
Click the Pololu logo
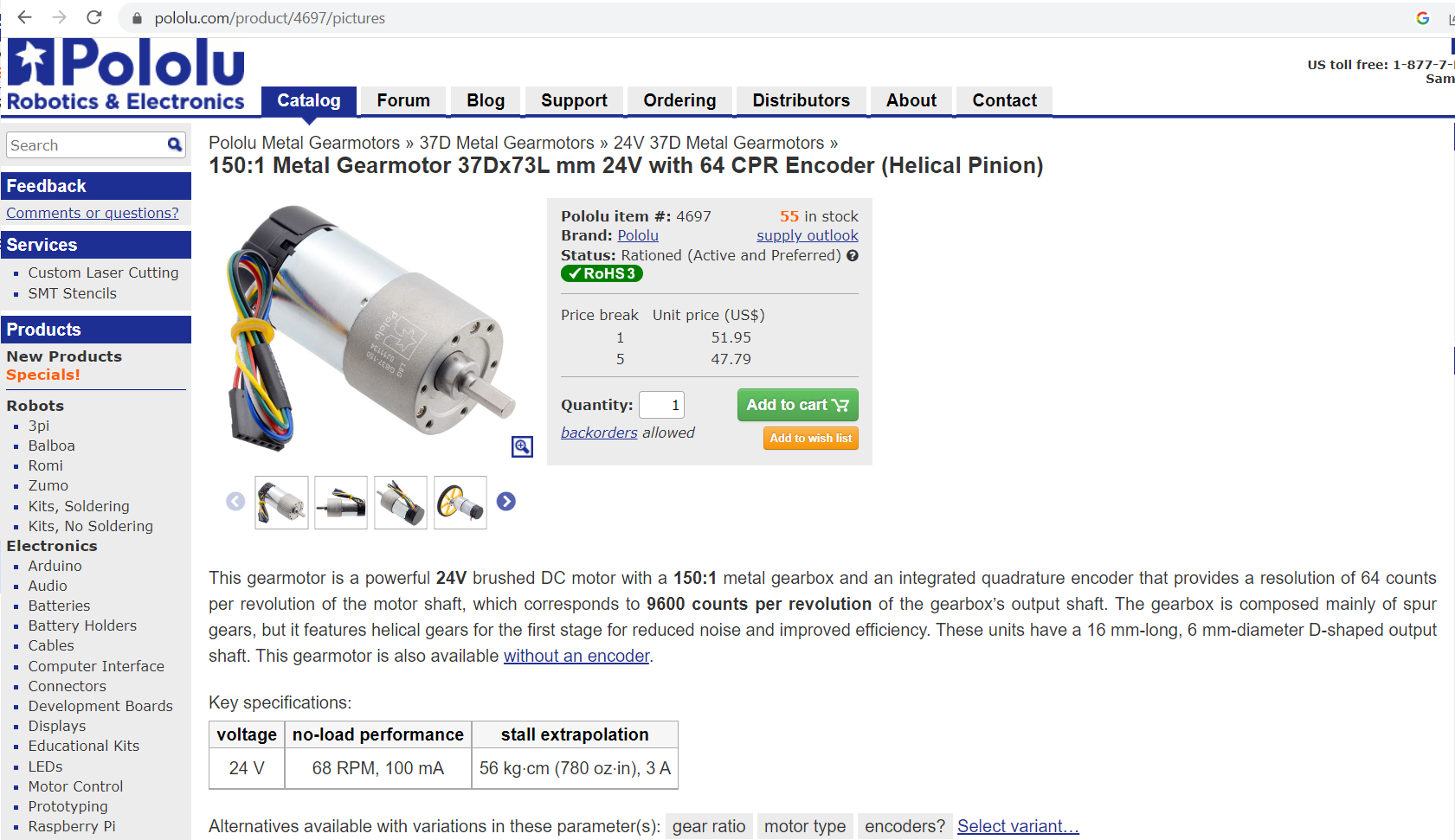(126, 75)
